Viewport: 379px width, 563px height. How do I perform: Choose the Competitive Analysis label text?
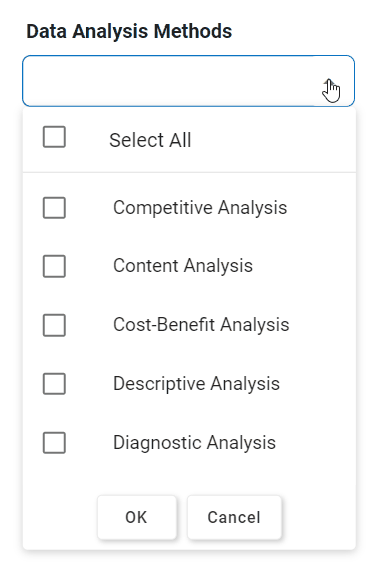[x=200, y=208]
